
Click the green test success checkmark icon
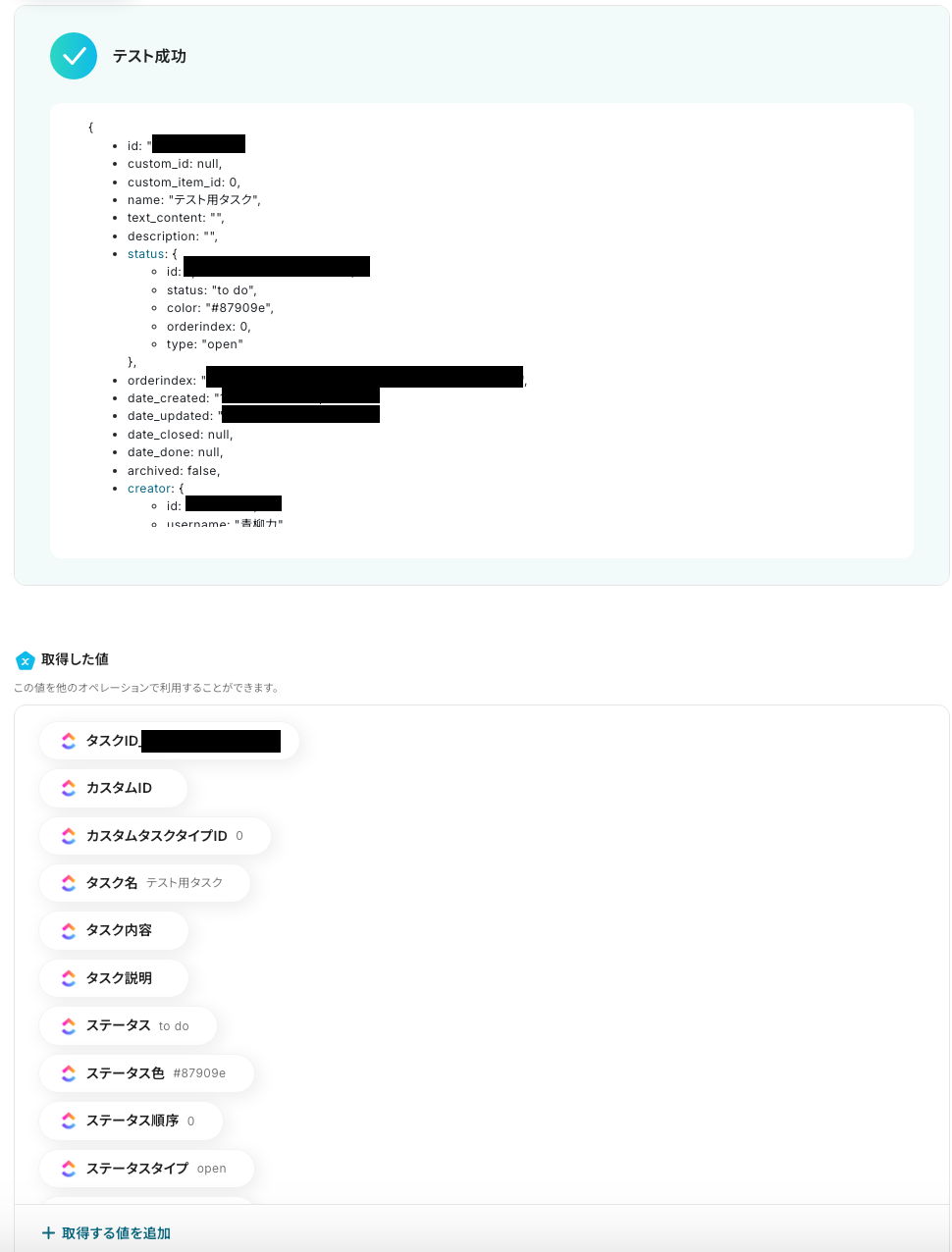point(74,56)
